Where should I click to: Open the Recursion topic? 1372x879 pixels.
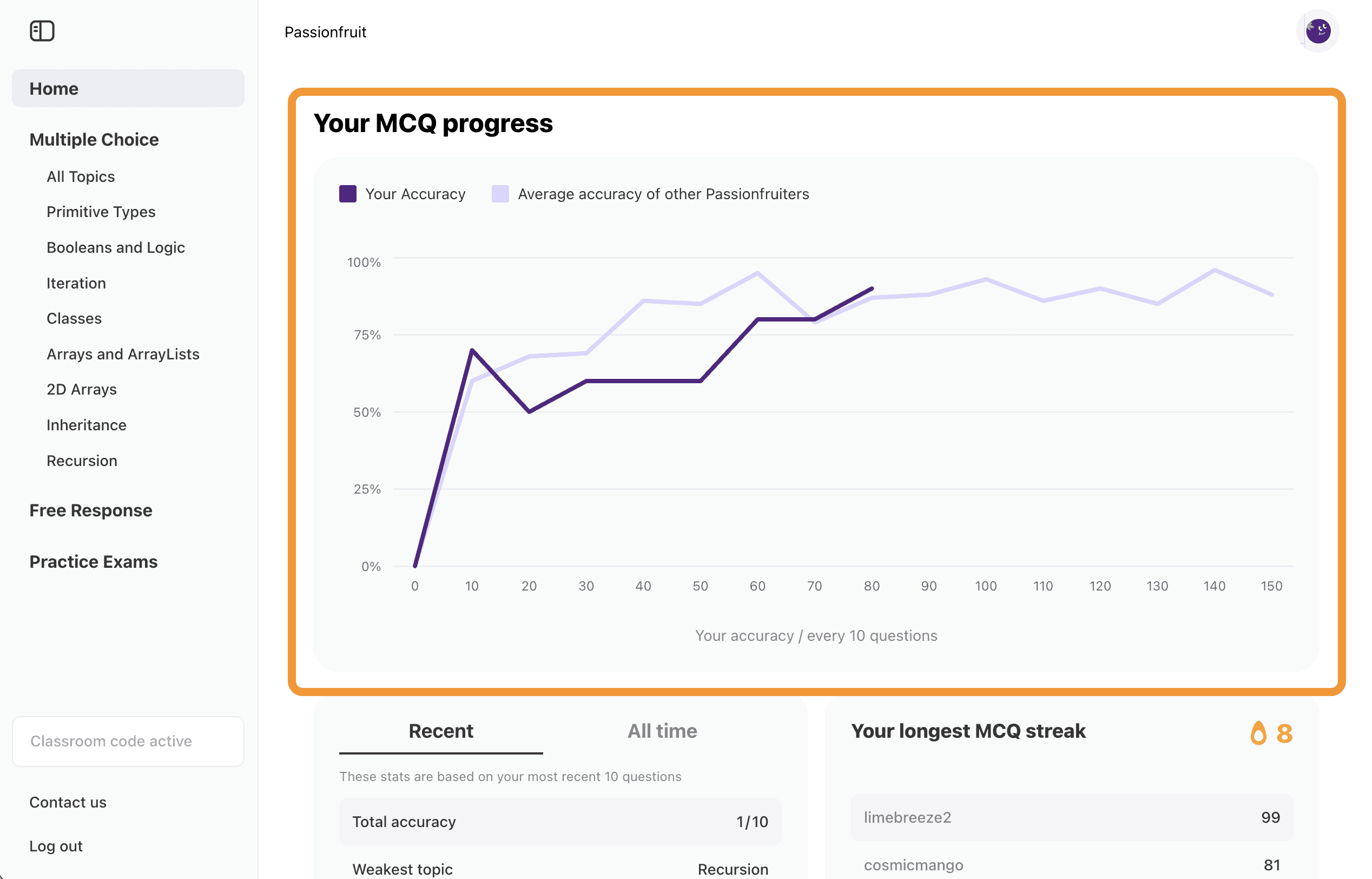click(82, 461)
